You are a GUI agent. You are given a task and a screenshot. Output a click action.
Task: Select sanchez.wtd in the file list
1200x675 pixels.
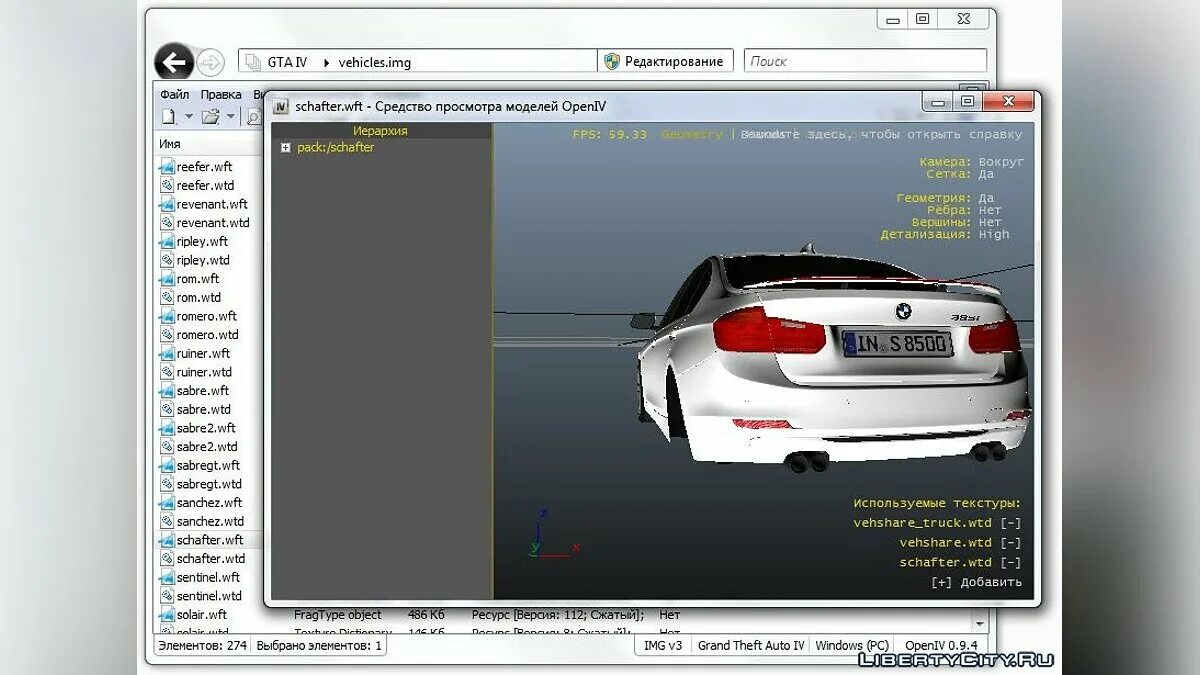point(209,521)
